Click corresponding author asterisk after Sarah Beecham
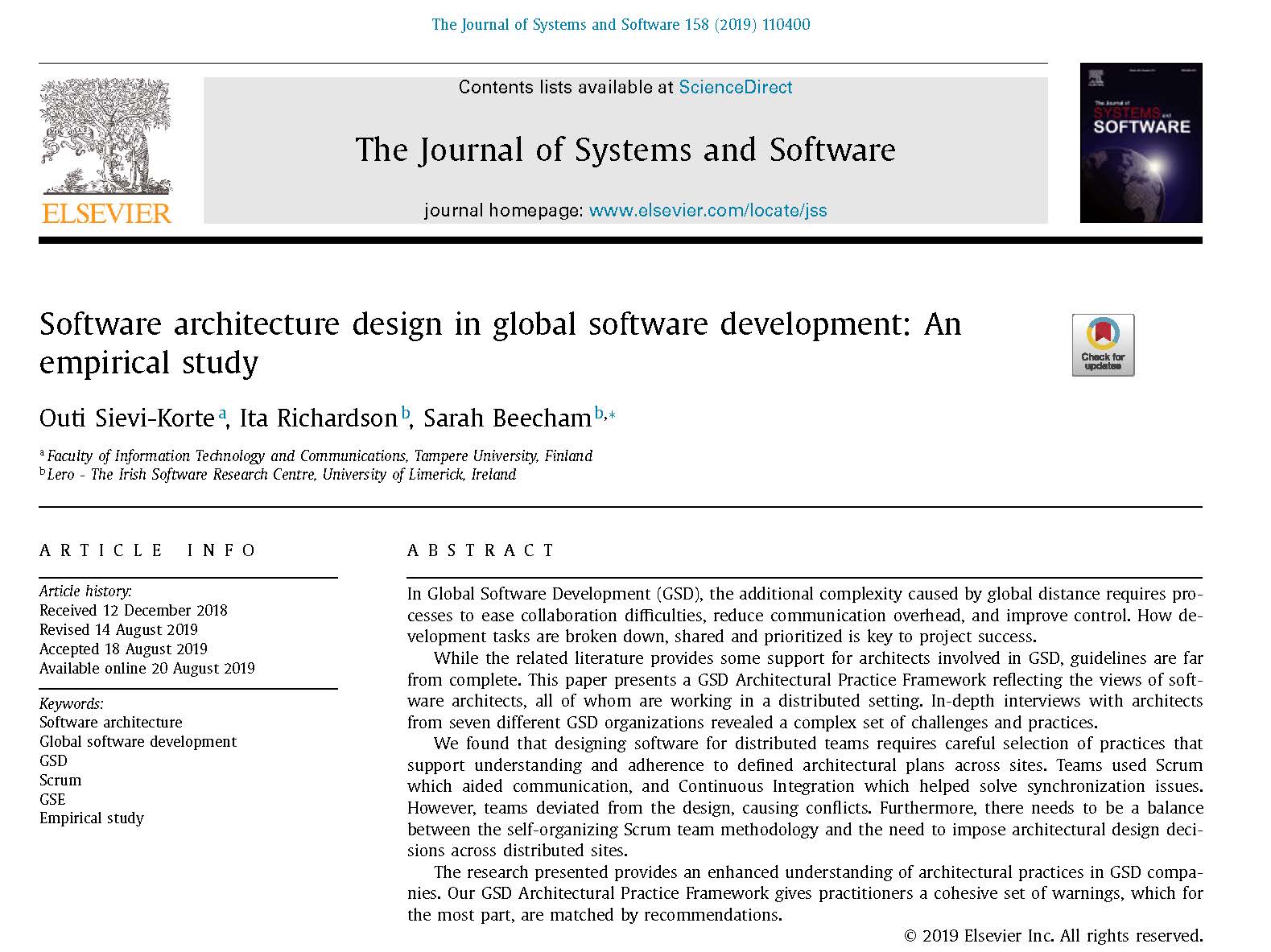 click(x=612, y=415)
